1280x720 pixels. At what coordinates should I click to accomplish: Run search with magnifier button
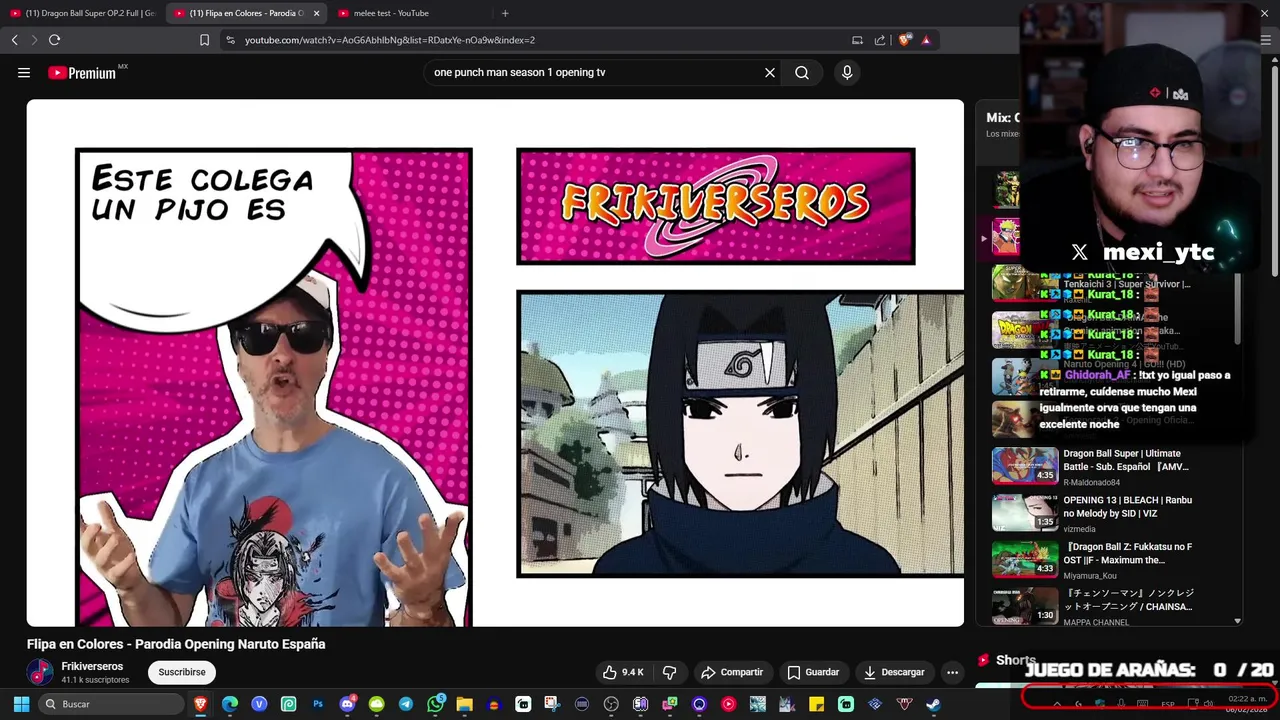[802, 72]
